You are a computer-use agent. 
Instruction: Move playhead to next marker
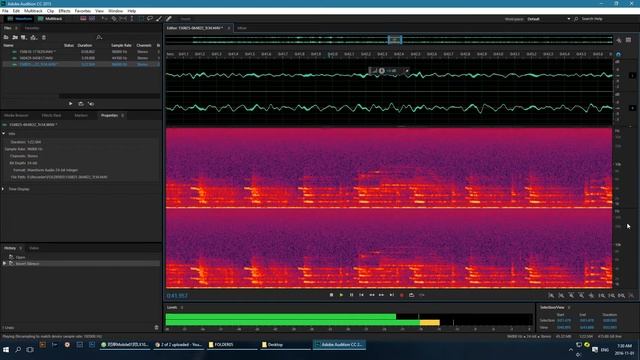391,295
